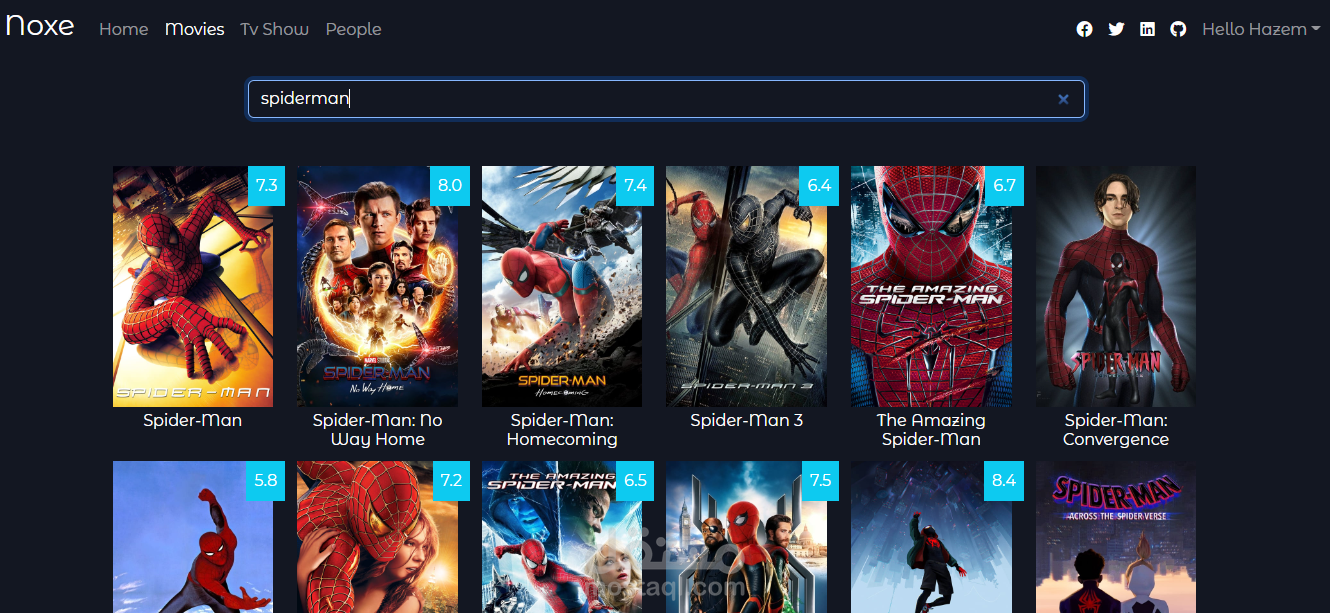The image size is (1330, 613).
Task: Open the Spider-Man 3 poster
Action: [746, 286]
